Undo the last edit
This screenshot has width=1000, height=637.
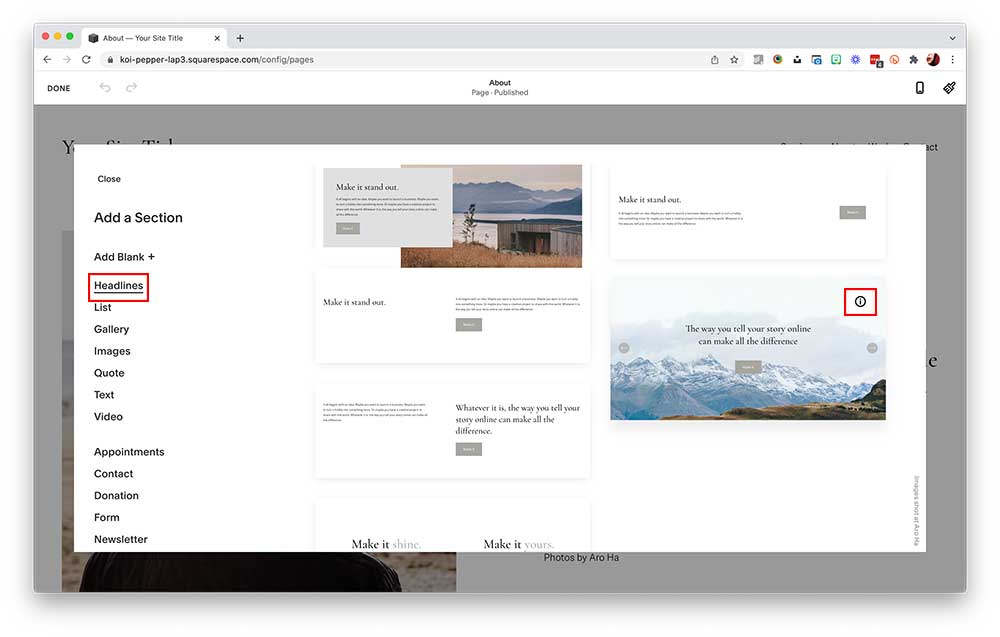pyautogui.click(x=105, y=87)
